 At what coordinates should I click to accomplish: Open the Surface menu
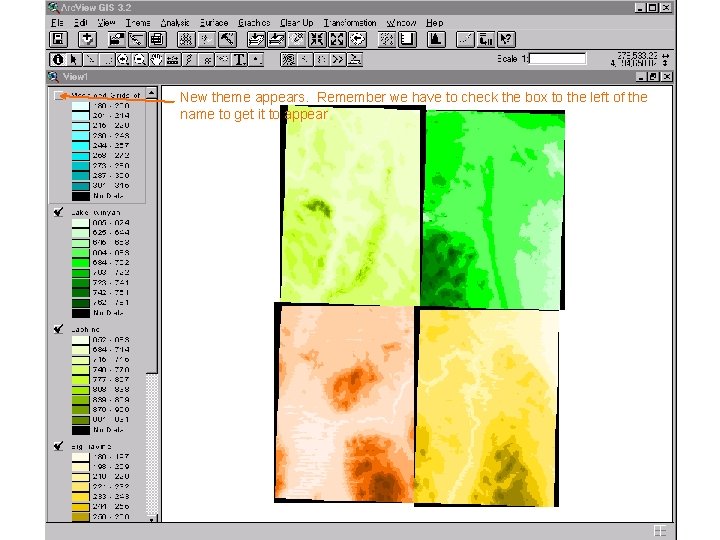coord(214,23)
